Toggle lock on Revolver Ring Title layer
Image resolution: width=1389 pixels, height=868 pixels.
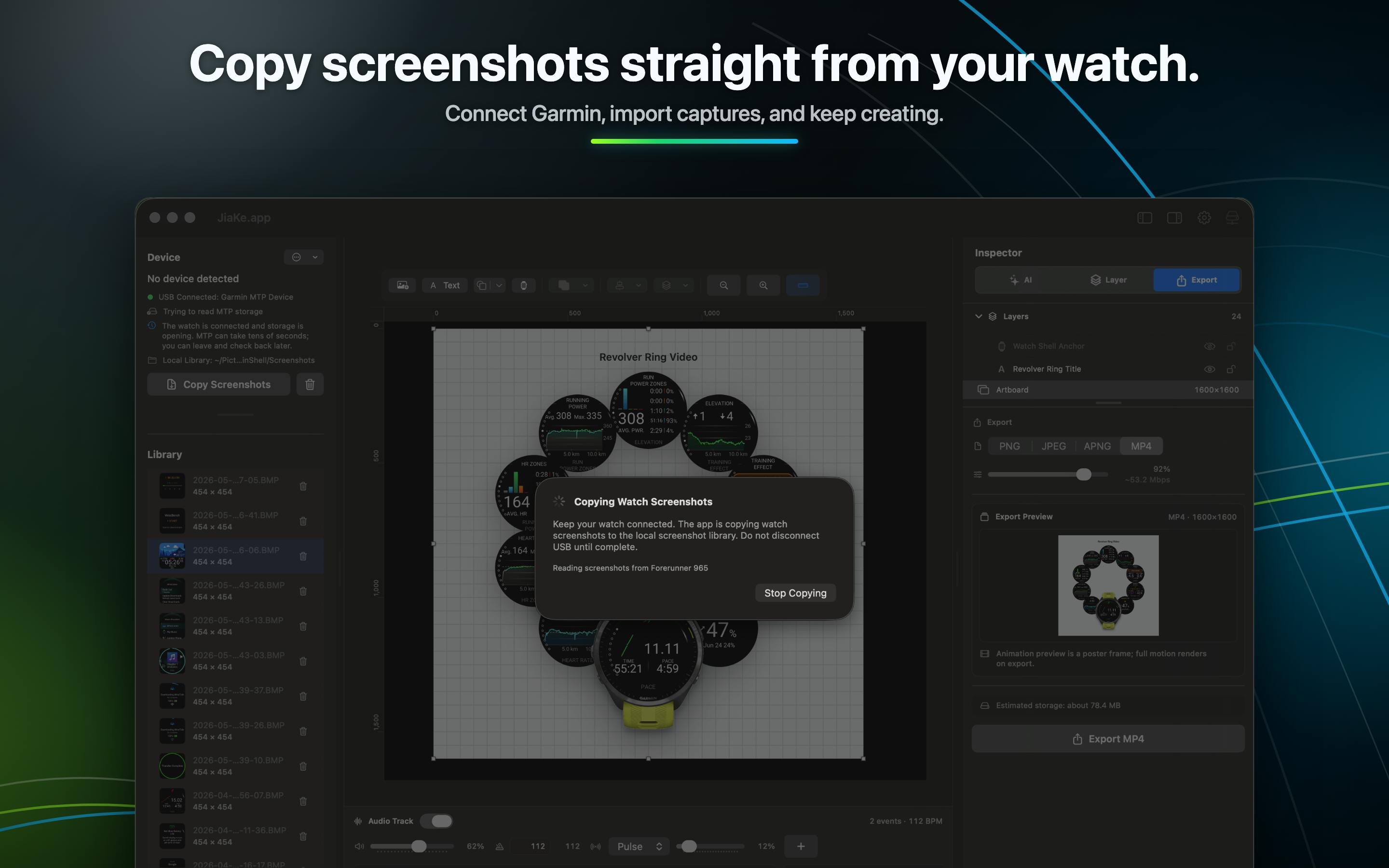click(1231, 369)
